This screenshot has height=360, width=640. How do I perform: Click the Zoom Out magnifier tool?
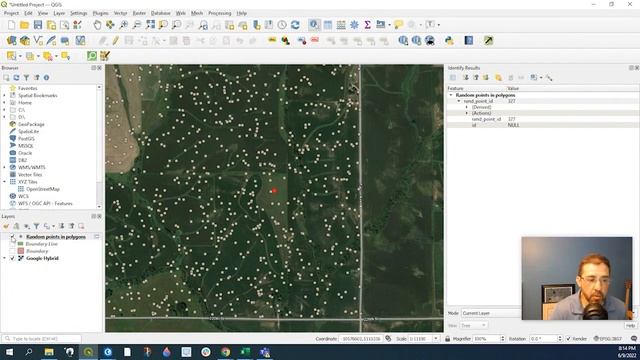click(137, 25)
